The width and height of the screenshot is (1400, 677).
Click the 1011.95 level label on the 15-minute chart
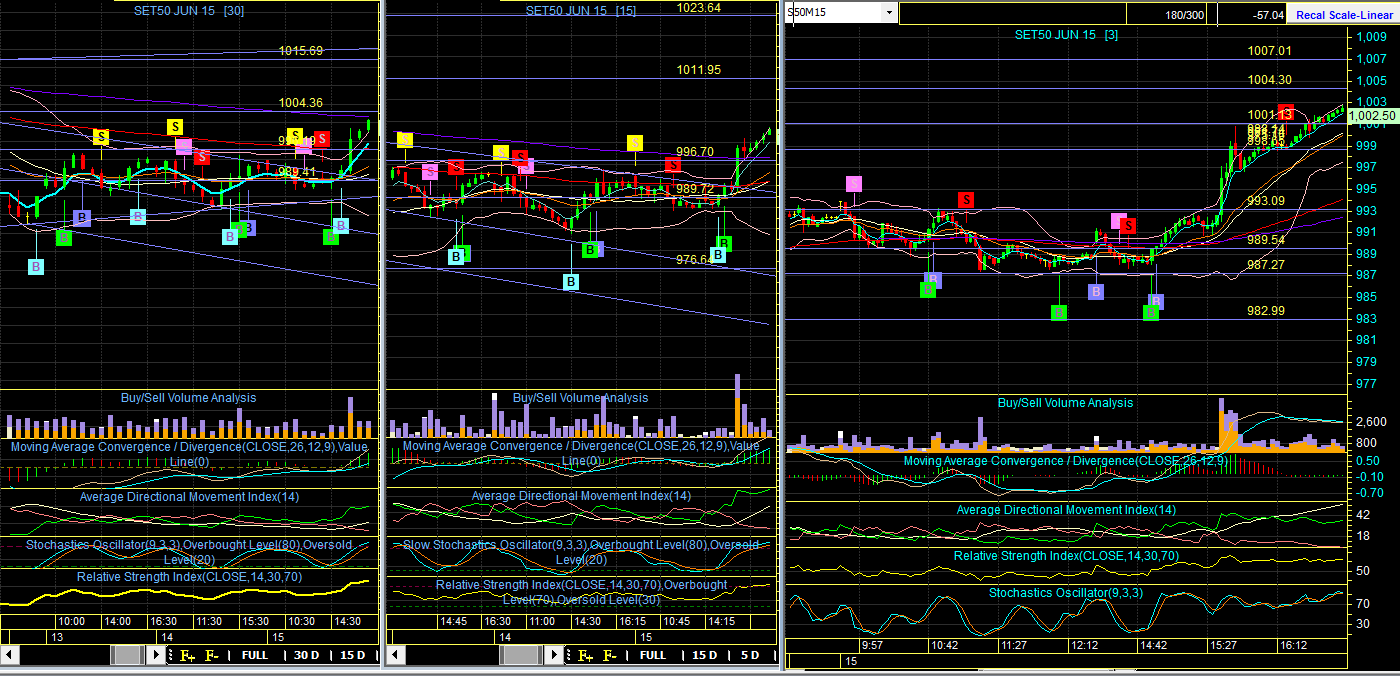(x=699, y=70)
